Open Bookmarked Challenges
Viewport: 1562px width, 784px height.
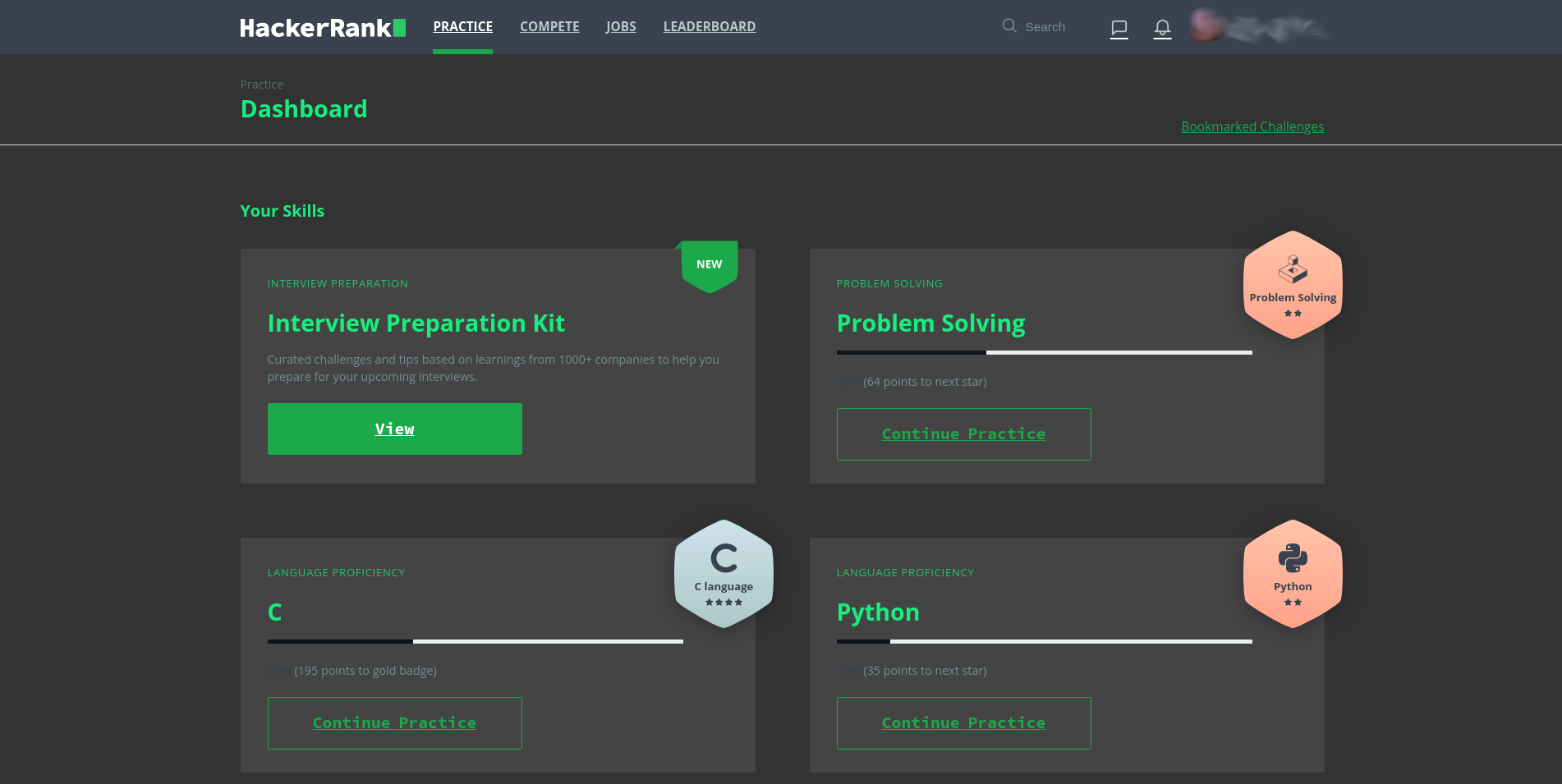[1252, 126]
